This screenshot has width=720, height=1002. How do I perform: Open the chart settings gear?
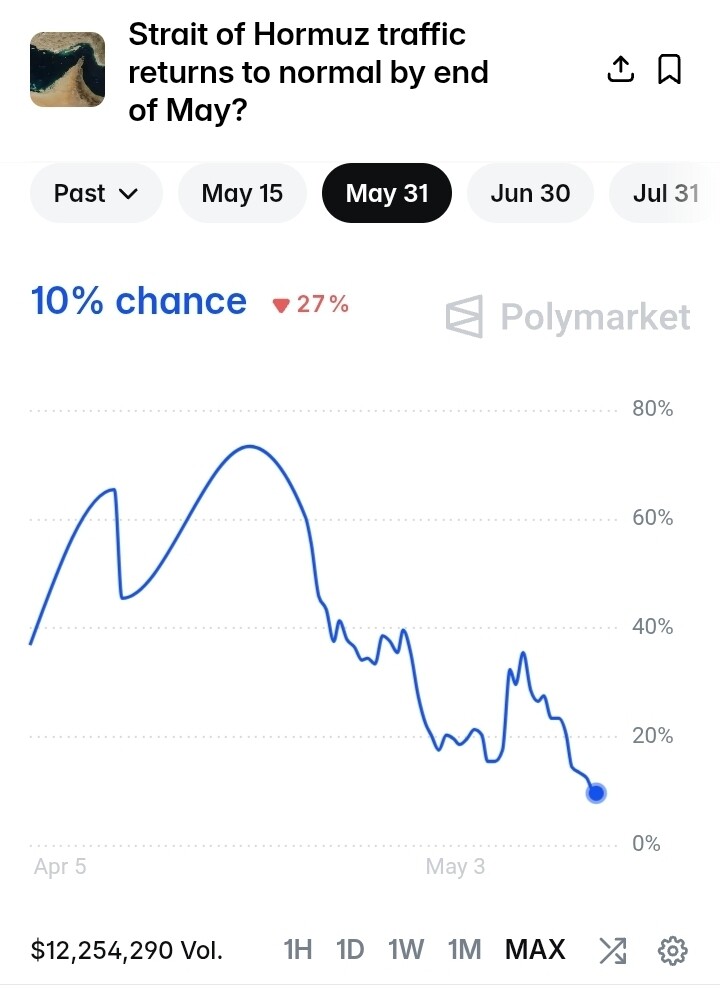pos(672,950)
